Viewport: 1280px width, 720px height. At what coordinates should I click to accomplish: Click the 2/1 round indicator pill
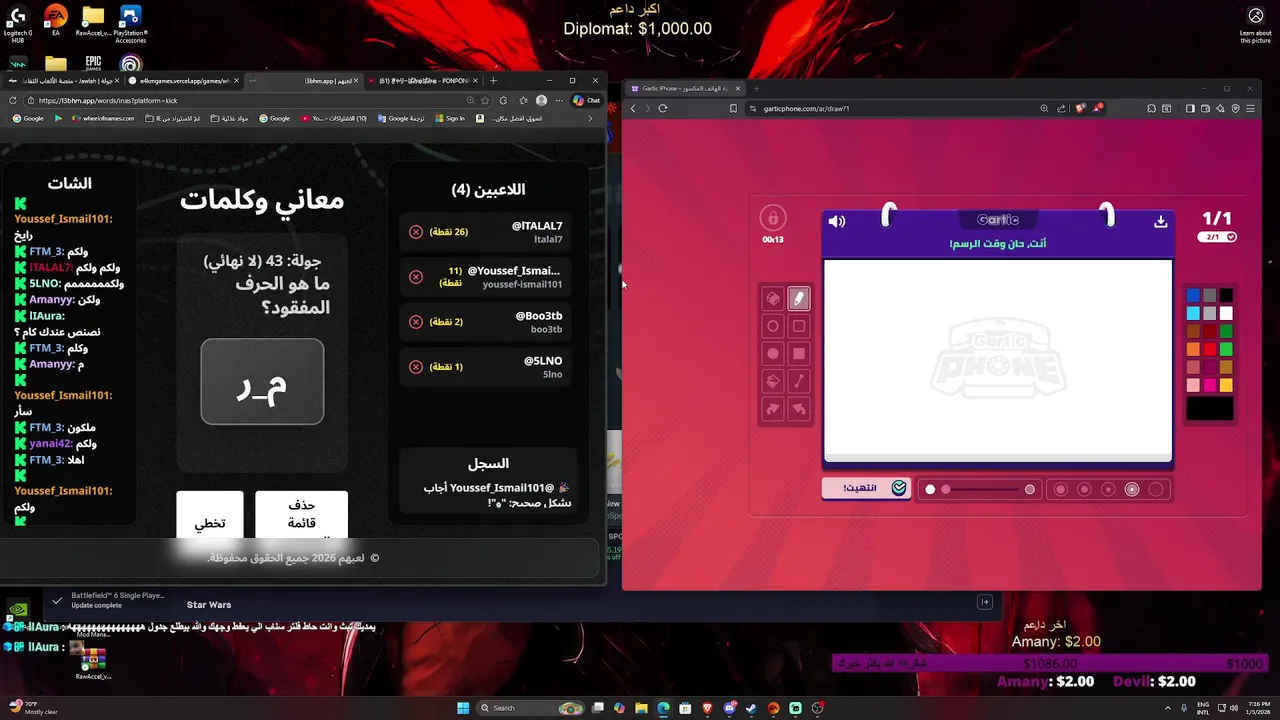click(x=1217, y=237)
